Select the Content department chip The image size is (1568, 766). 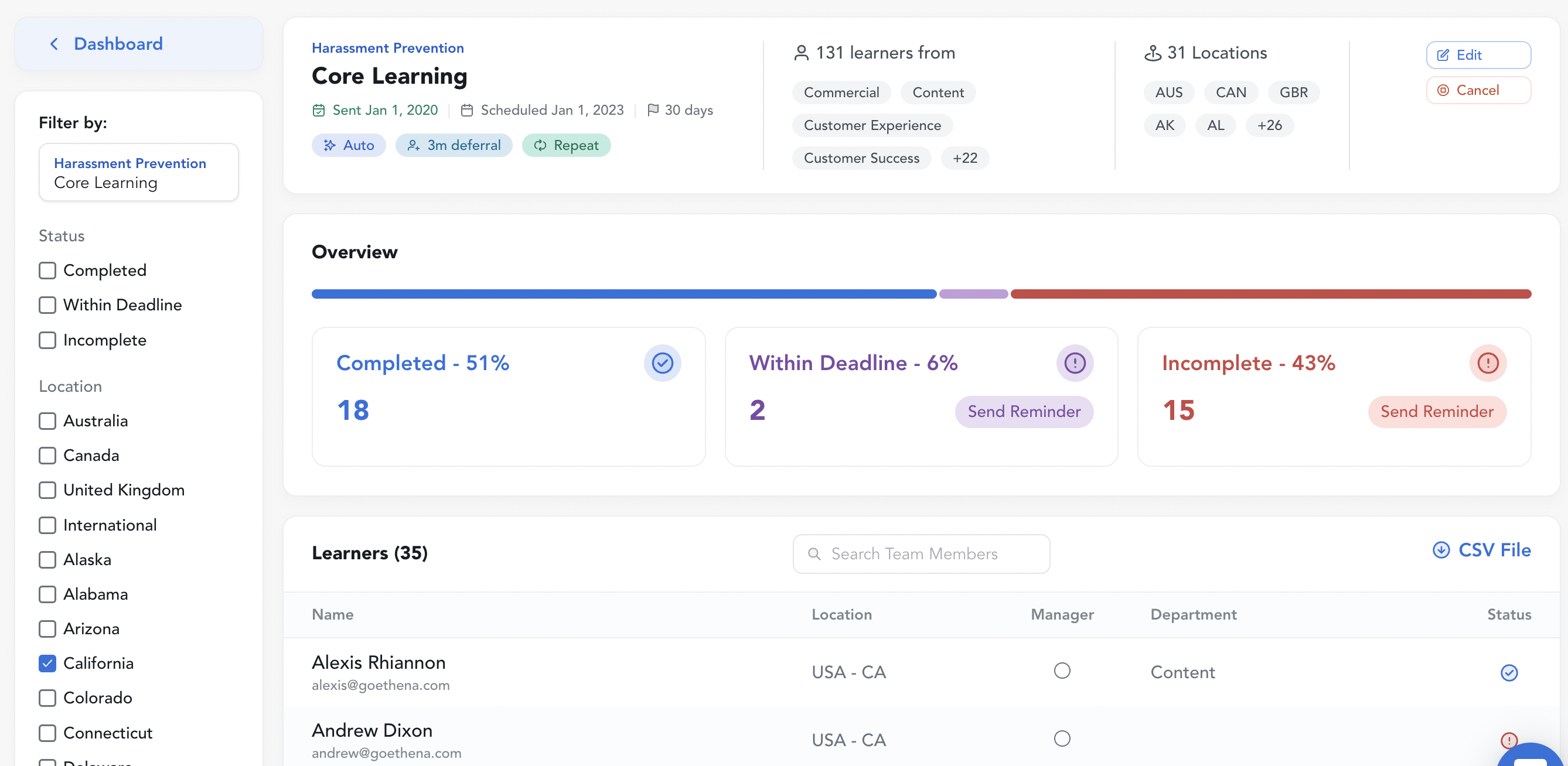938,93
